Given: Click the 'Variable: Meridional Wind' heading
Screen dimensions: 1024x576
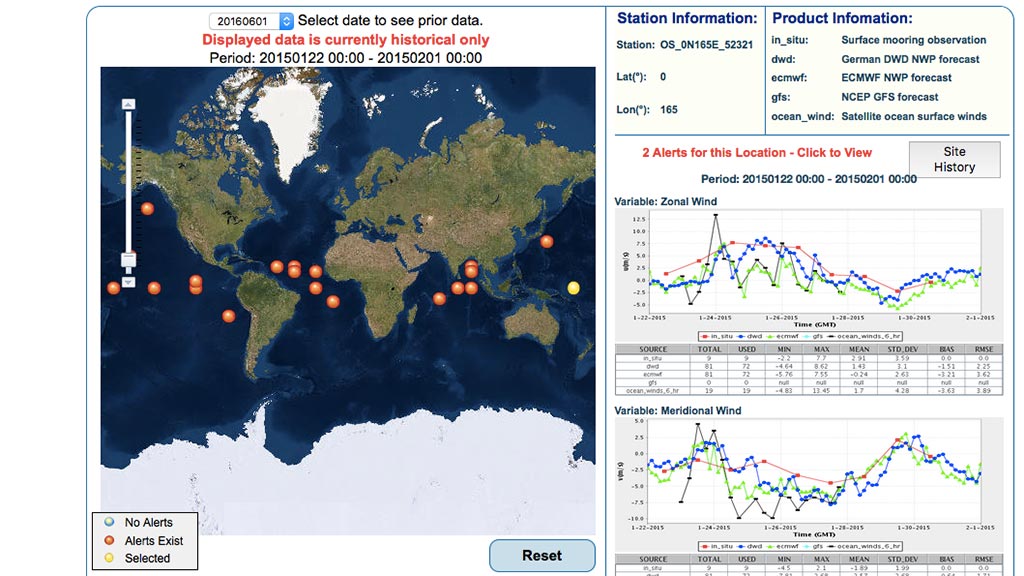Looking at the screenshot, I should click(x=678, y=410).
